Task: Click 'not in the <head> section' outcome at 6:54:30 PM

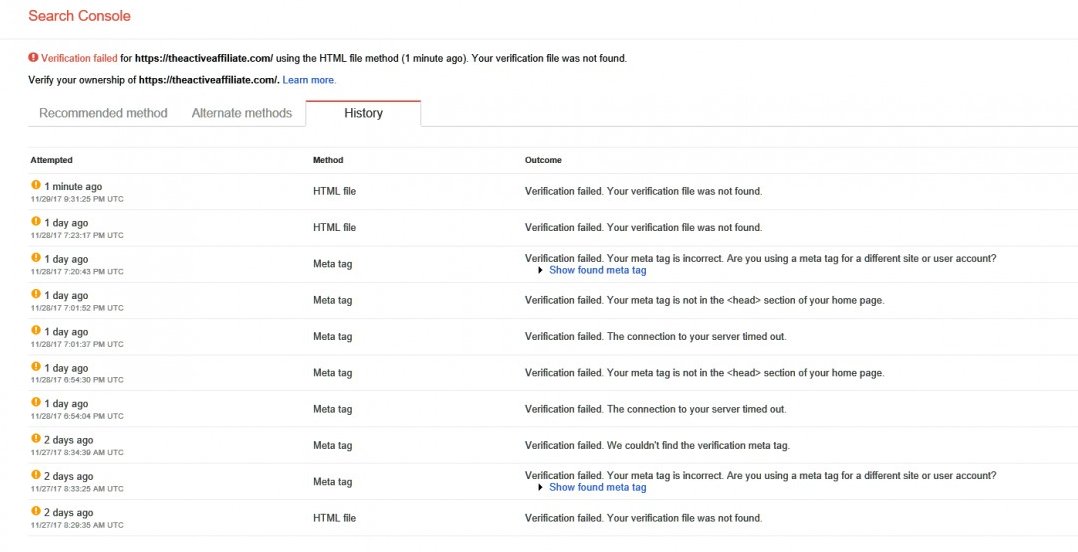Action: tap(704, 373)
